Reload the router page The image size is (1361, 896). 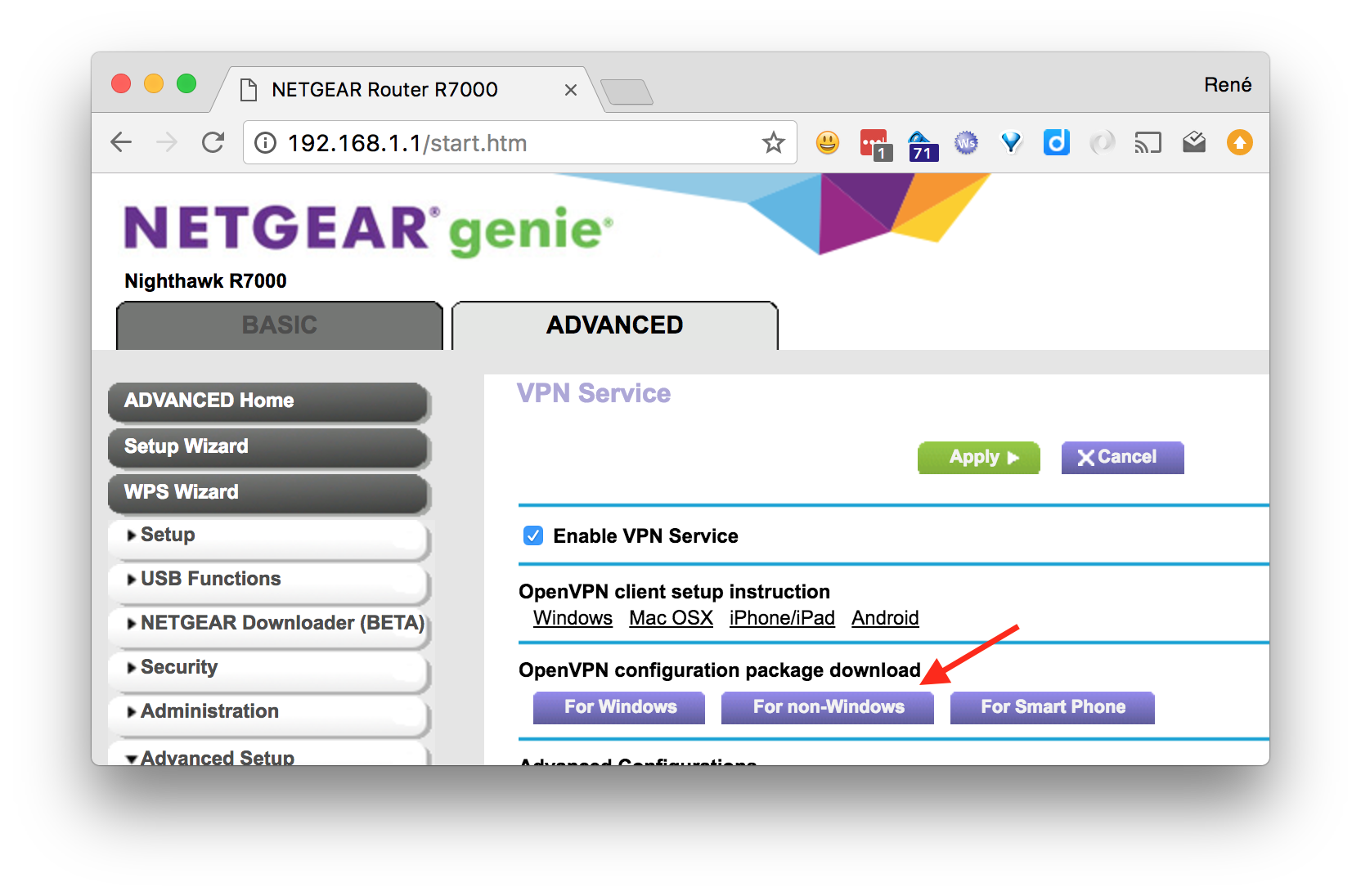coord(213,143)
